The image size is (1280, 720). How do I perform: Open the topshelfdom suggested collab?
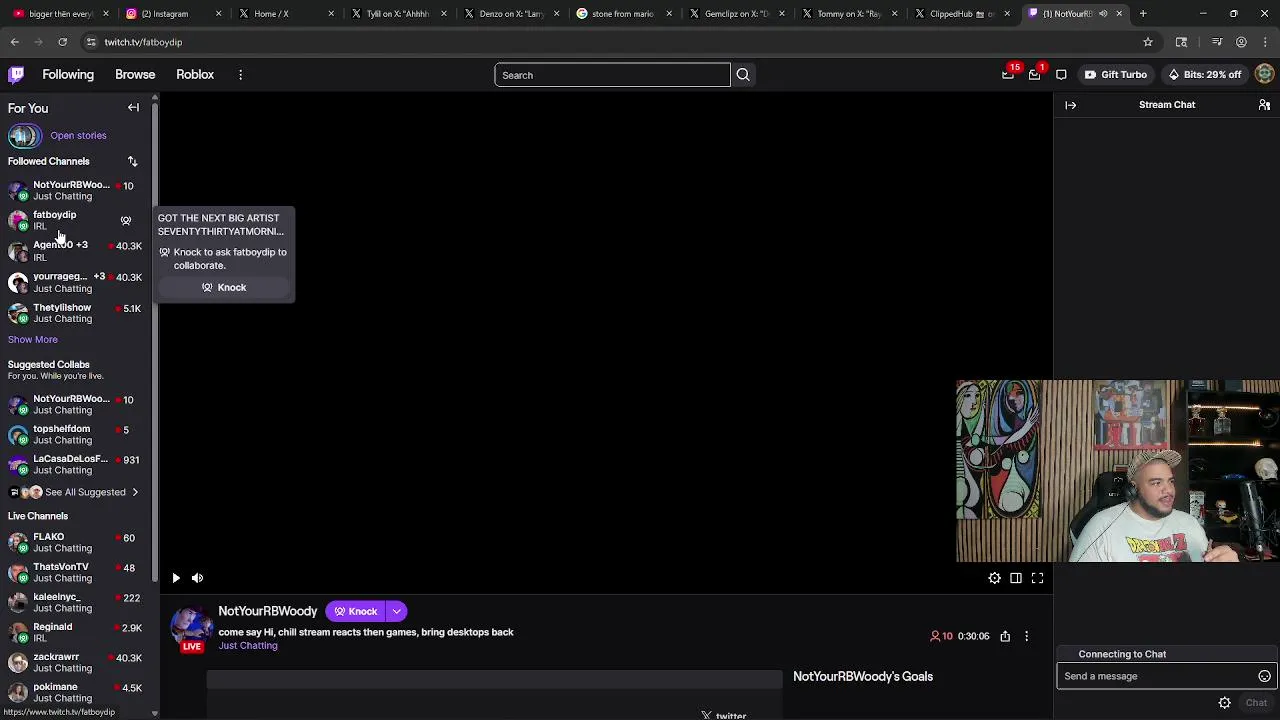[75, 434]
